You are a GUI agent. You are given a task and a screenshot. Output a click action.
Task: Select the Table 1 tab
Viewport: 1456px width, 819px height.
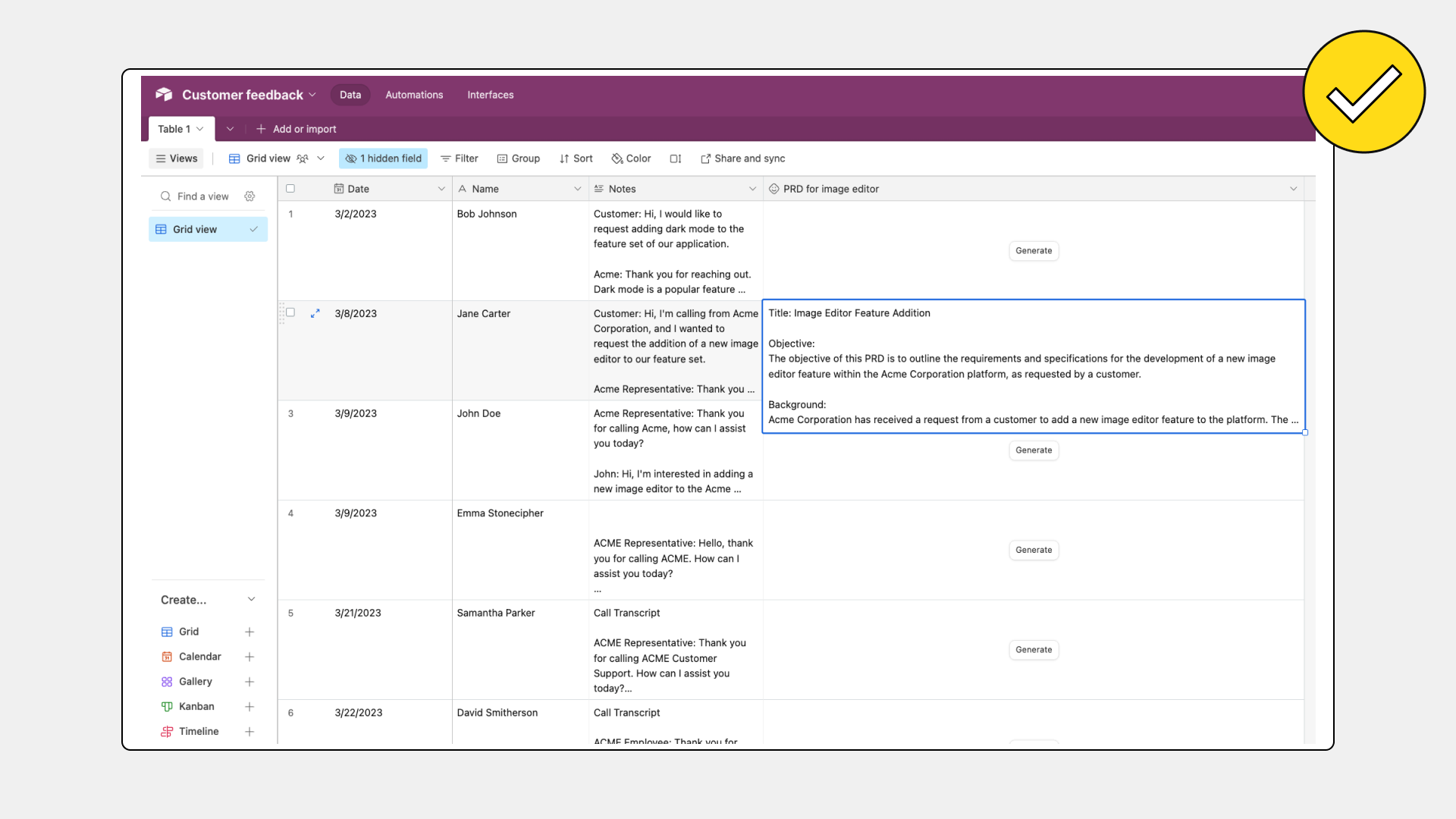coord(180,129)
